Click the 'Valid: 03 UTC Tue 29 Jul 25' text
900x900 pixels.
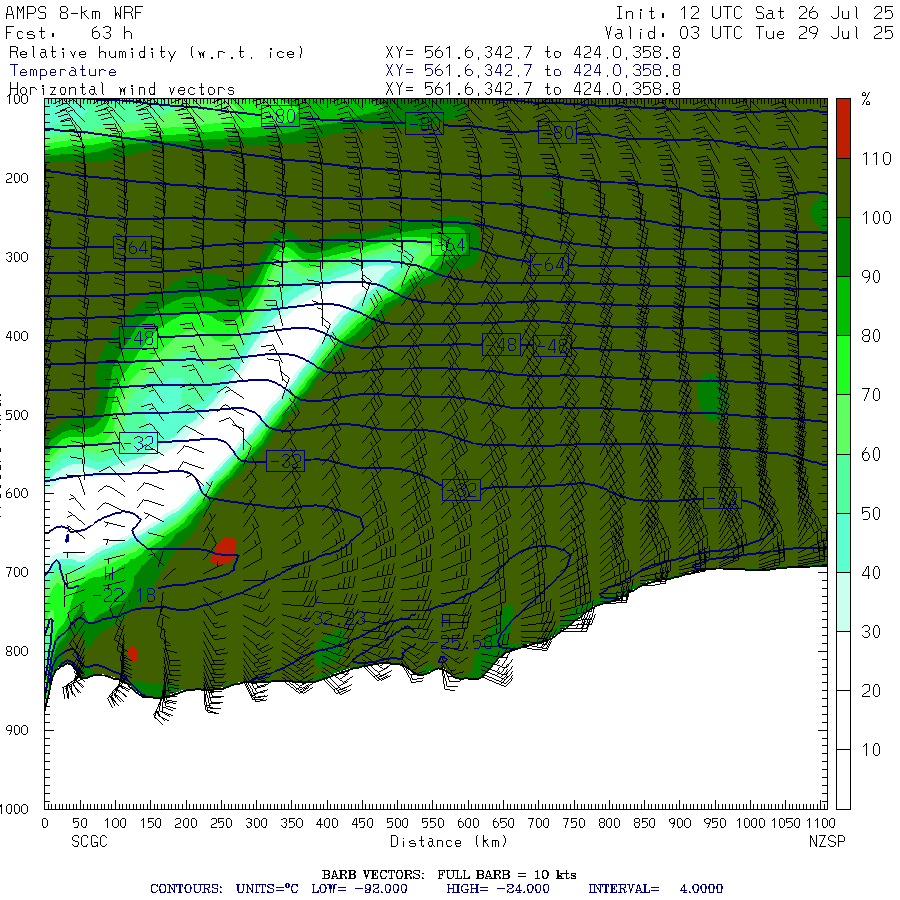point(749,33)
